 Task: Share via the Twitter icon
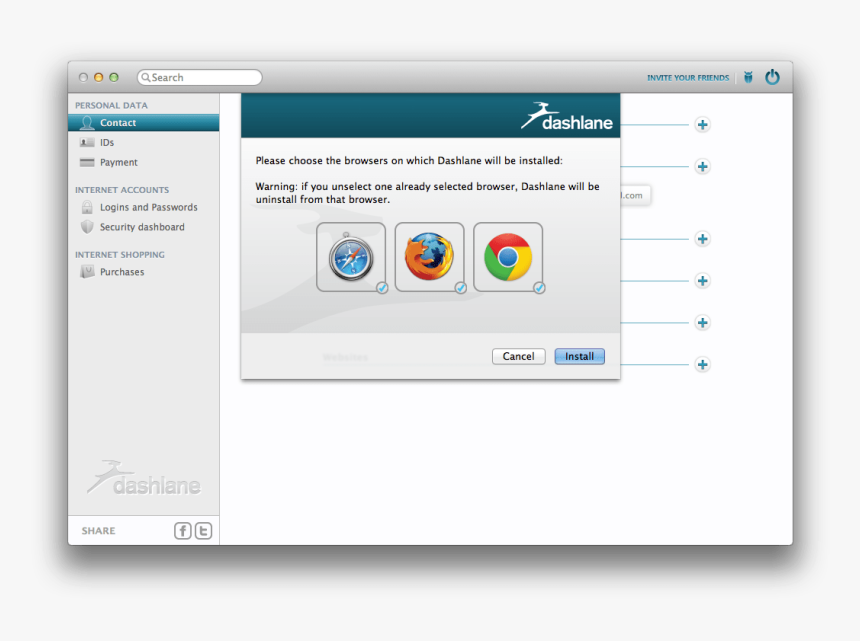coord(203,531)
